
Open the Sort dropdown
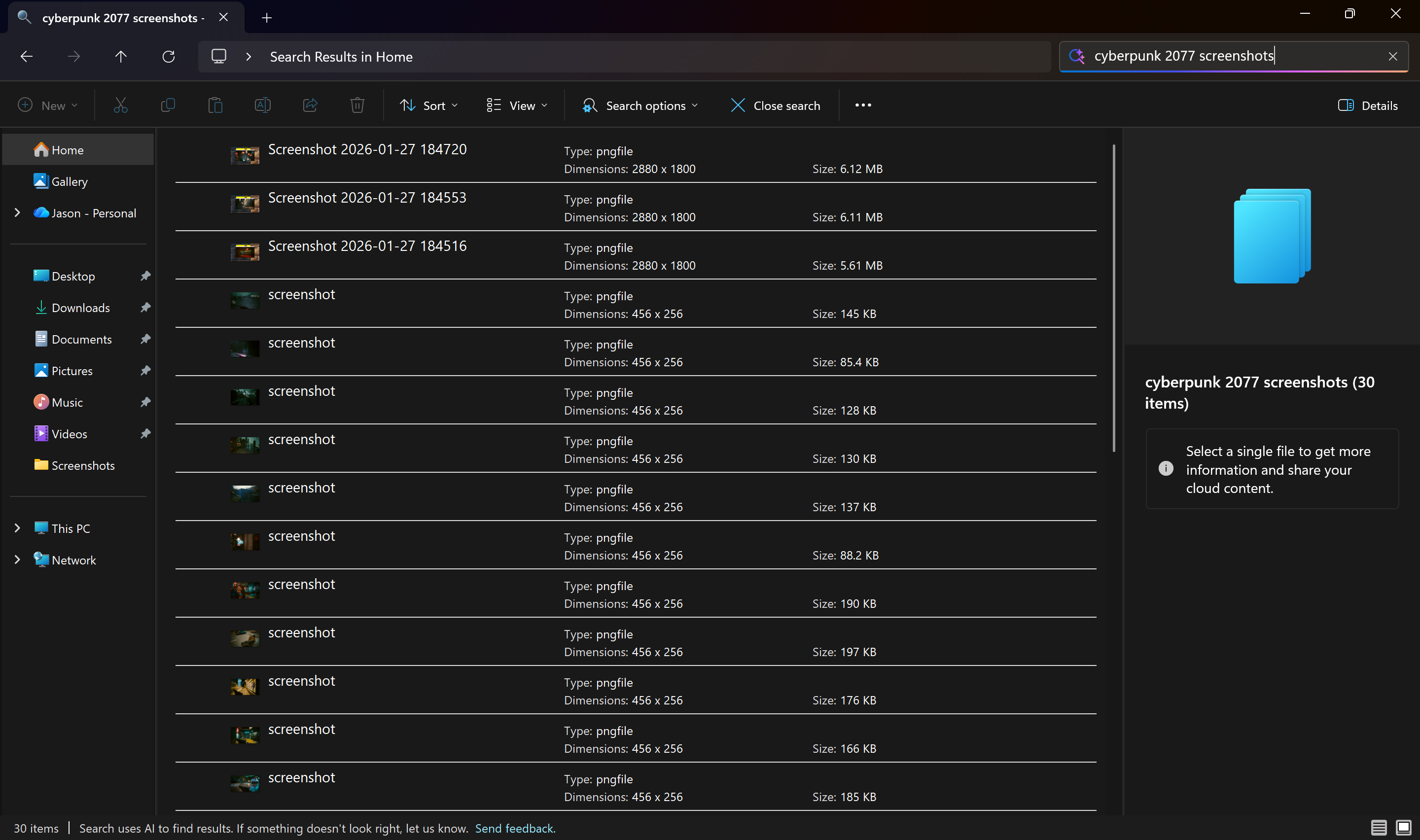pos(428,105)
